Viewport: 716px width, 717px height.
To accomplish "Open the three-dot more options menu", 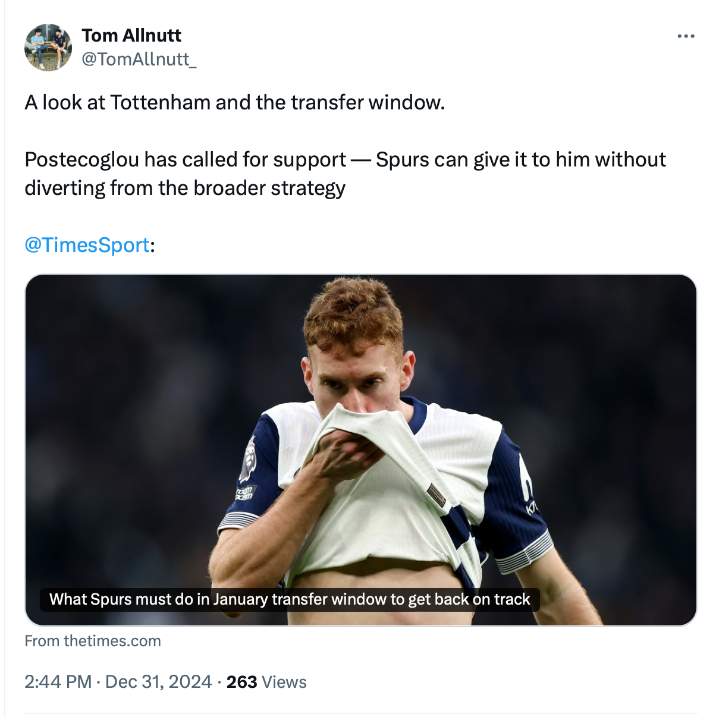I will 685,36.
